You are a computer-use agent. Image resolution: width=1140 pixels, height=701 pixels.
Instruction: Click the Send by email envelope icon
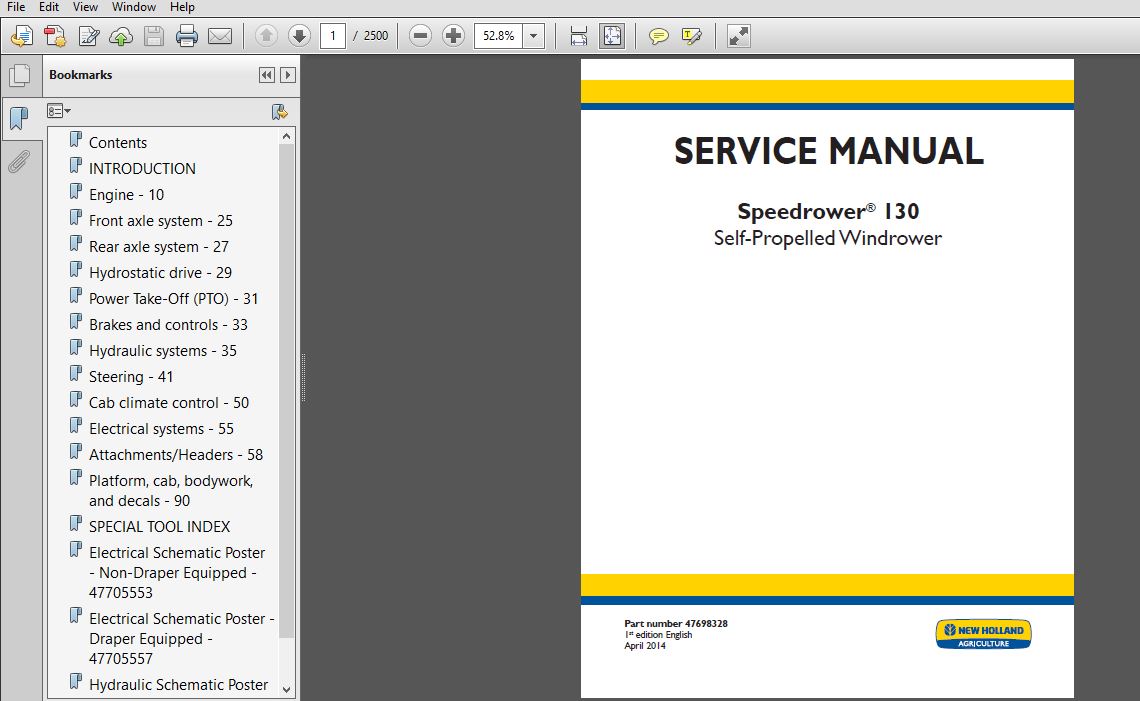click(x=220, y=37)
